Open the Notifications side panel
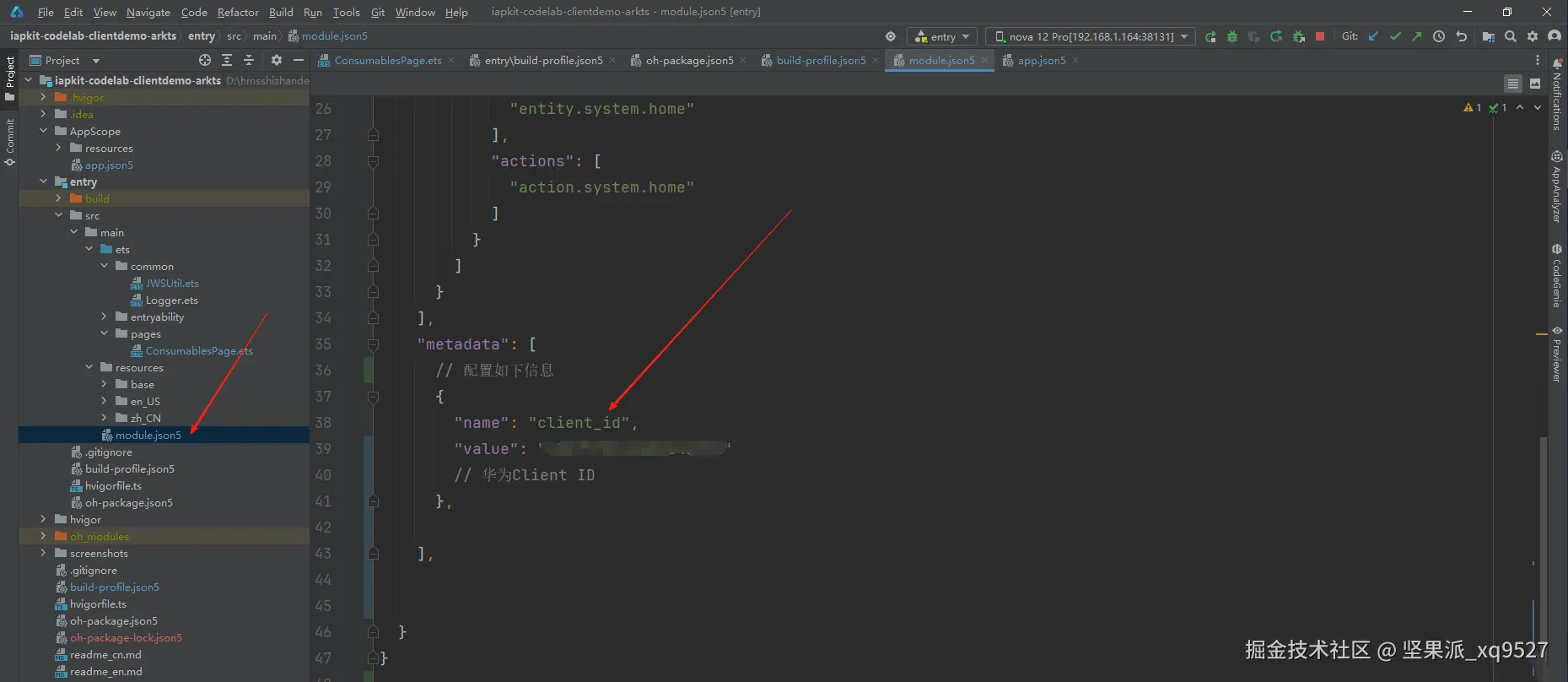The image size is (1568, 682). coord(1557,94)
